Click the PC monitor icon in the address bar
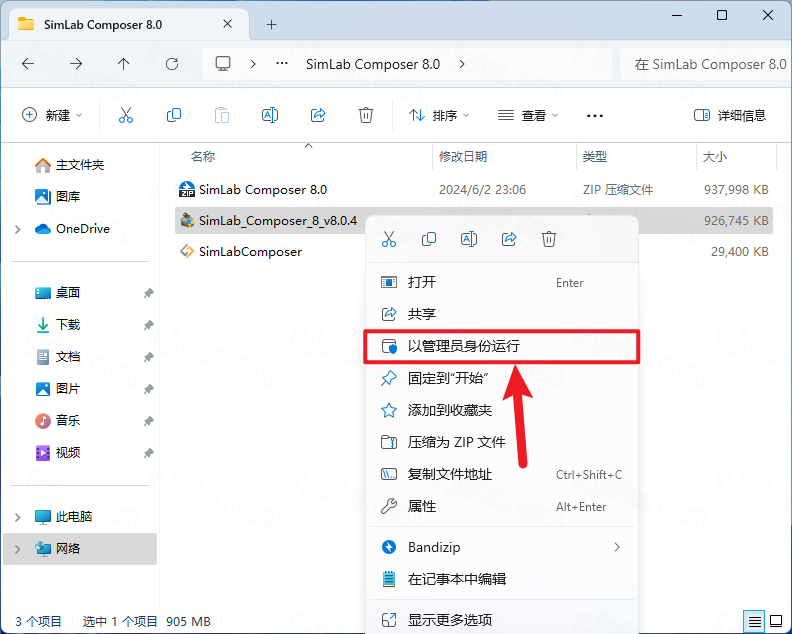Screen dimensions: 792x634 point(223,64)
